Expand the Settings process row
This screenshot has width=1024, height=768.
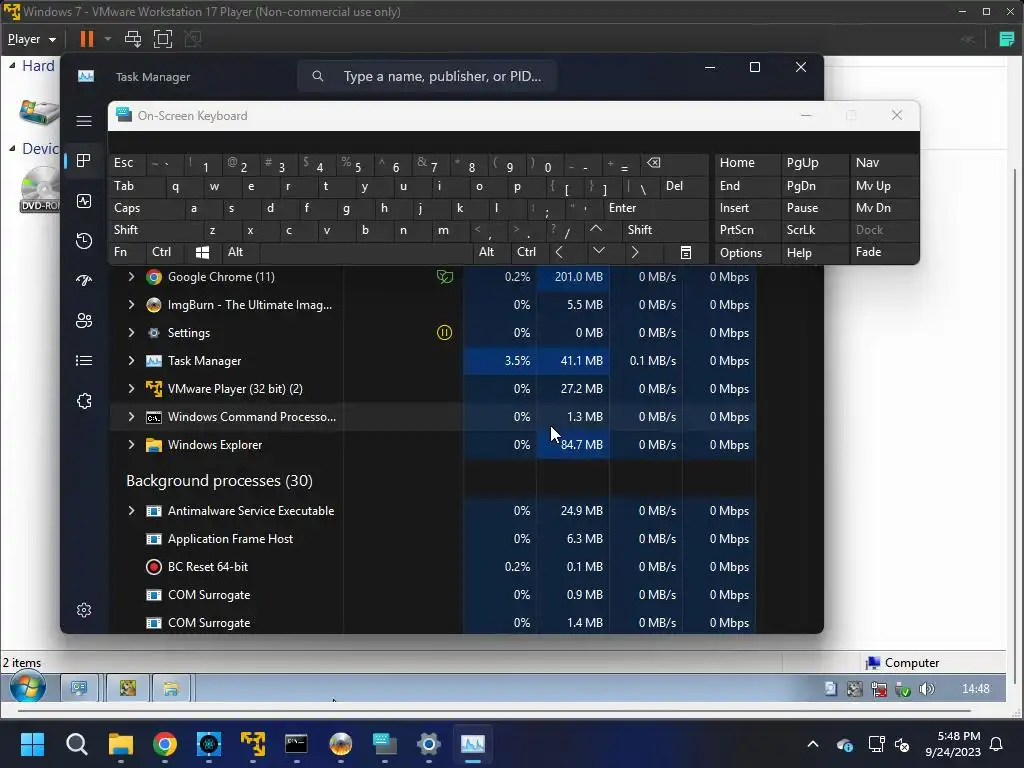pos(131,333)
